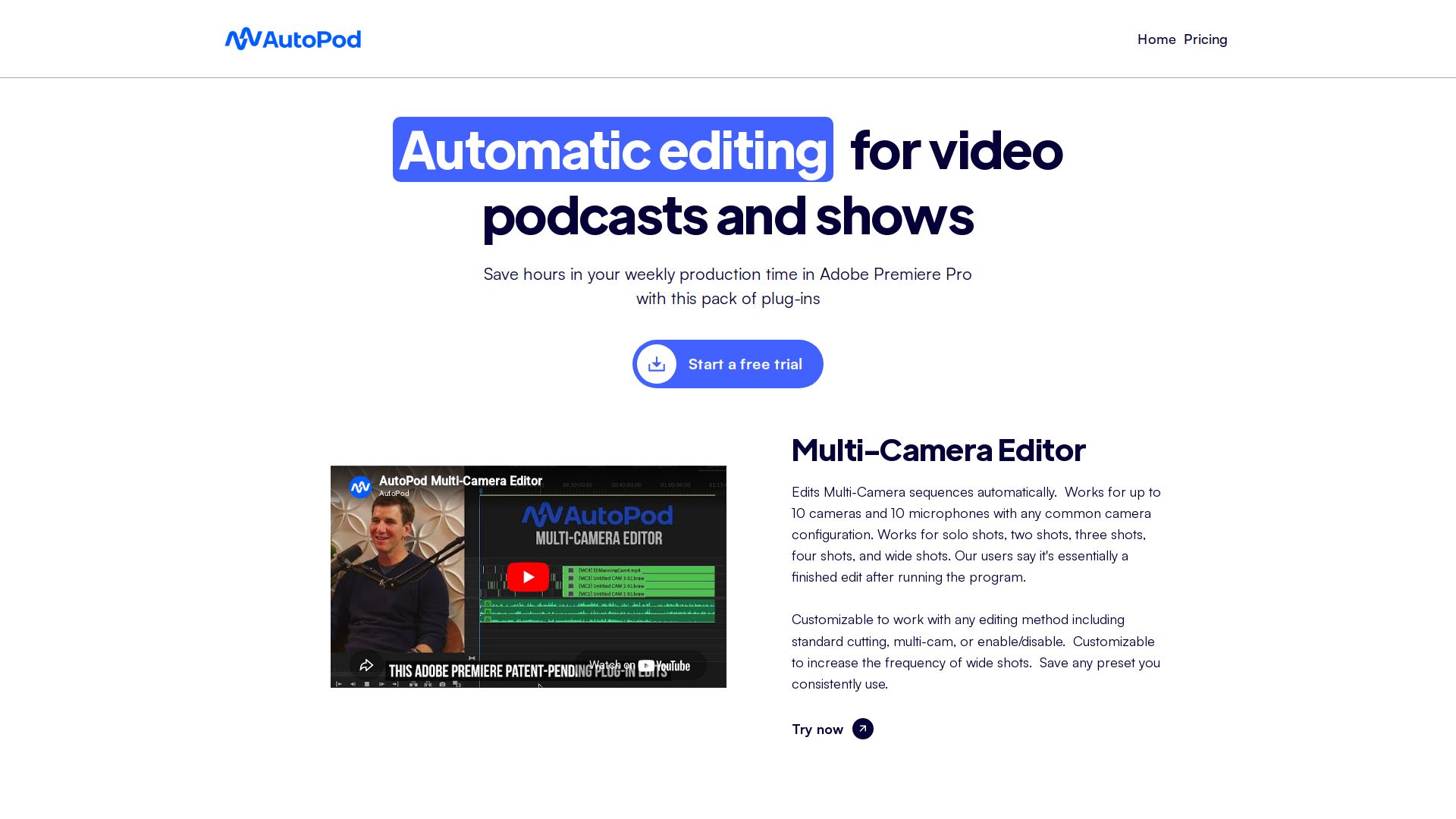Click the download icon in the trial button
The height and width of the screenshot is (819, 1456).
(657, 365)
